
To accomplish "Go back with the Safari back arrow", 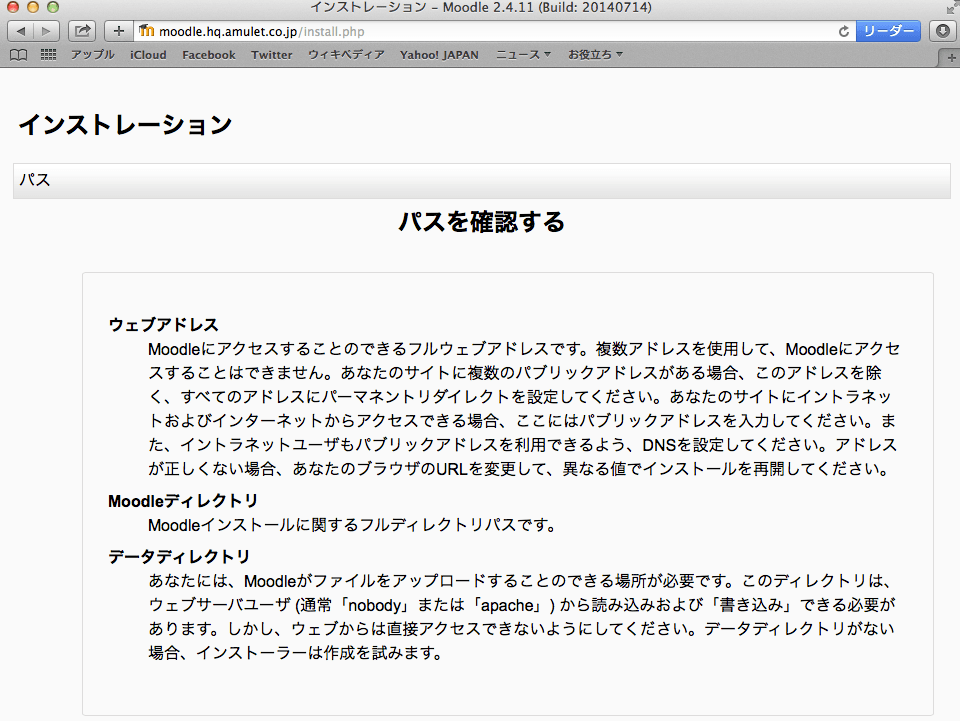I will pyautogui.click(x=20, y=31).
